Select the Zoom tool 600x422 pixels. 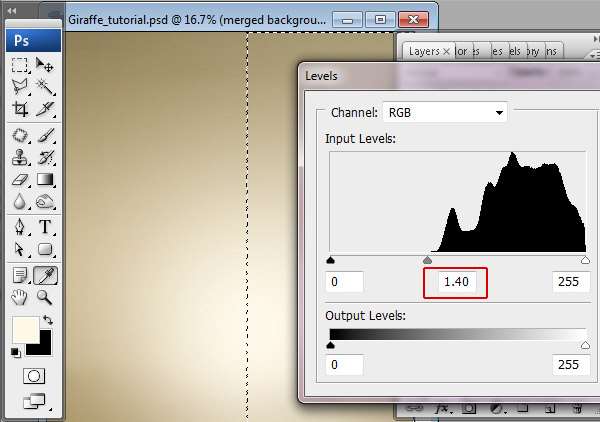click(x=45, y=297)
